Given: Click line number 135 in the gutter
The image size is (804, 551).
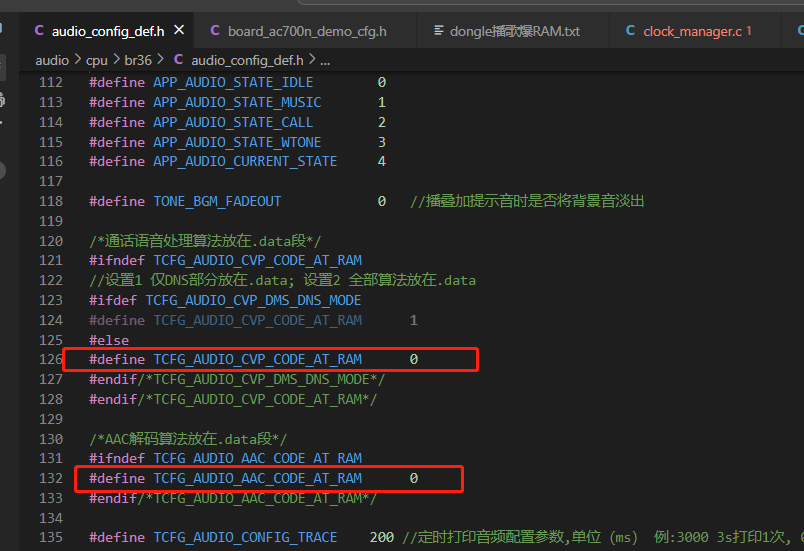Looking at the screenshot, I should click(x=51, y=537).
